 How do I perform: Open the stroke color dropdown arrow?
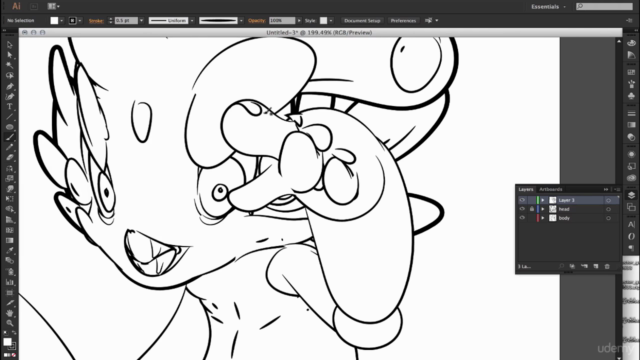[80, 20]
